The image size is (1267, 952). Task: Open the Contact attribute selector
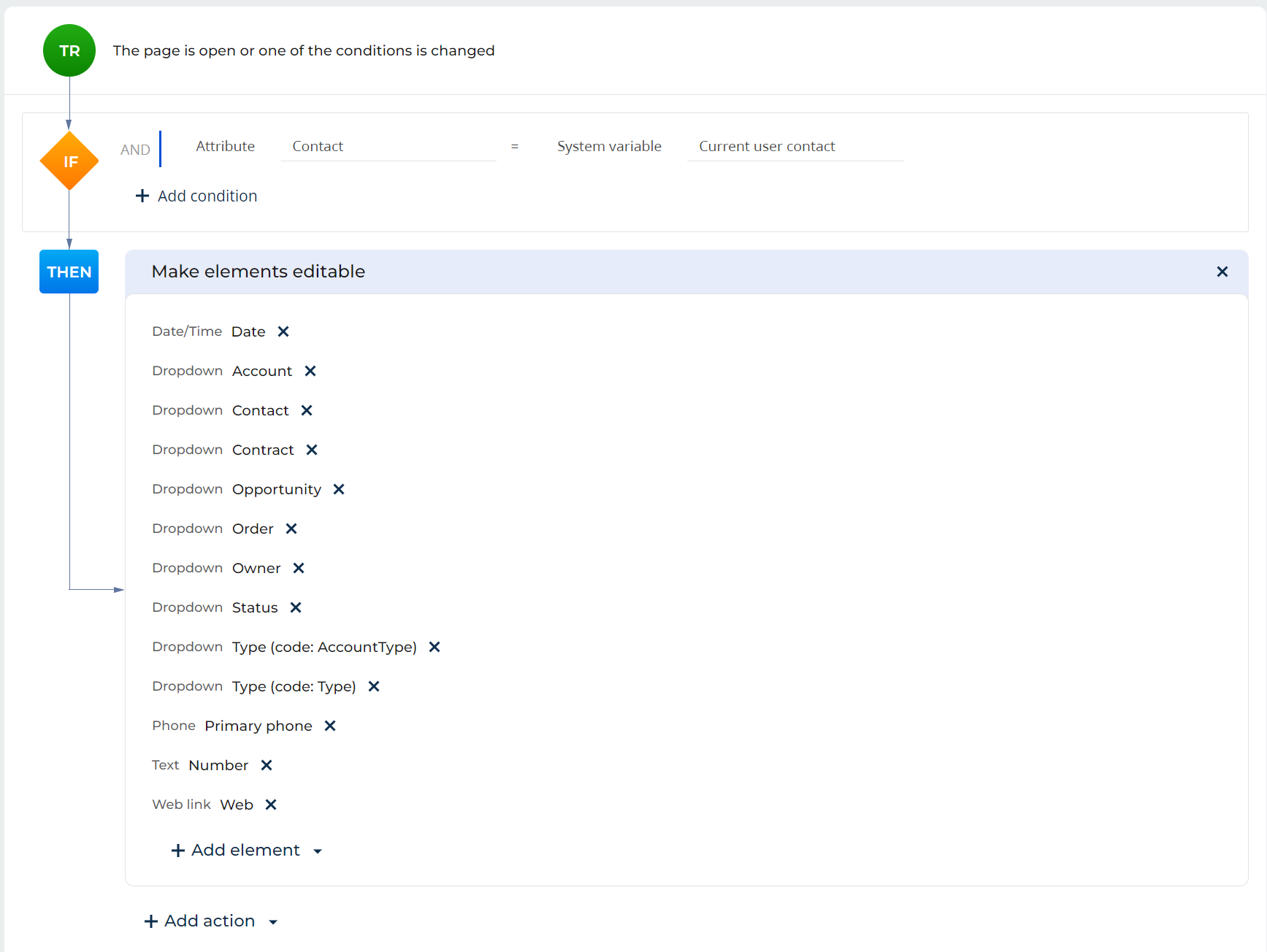pyautogui.click(x=388, y=147)
